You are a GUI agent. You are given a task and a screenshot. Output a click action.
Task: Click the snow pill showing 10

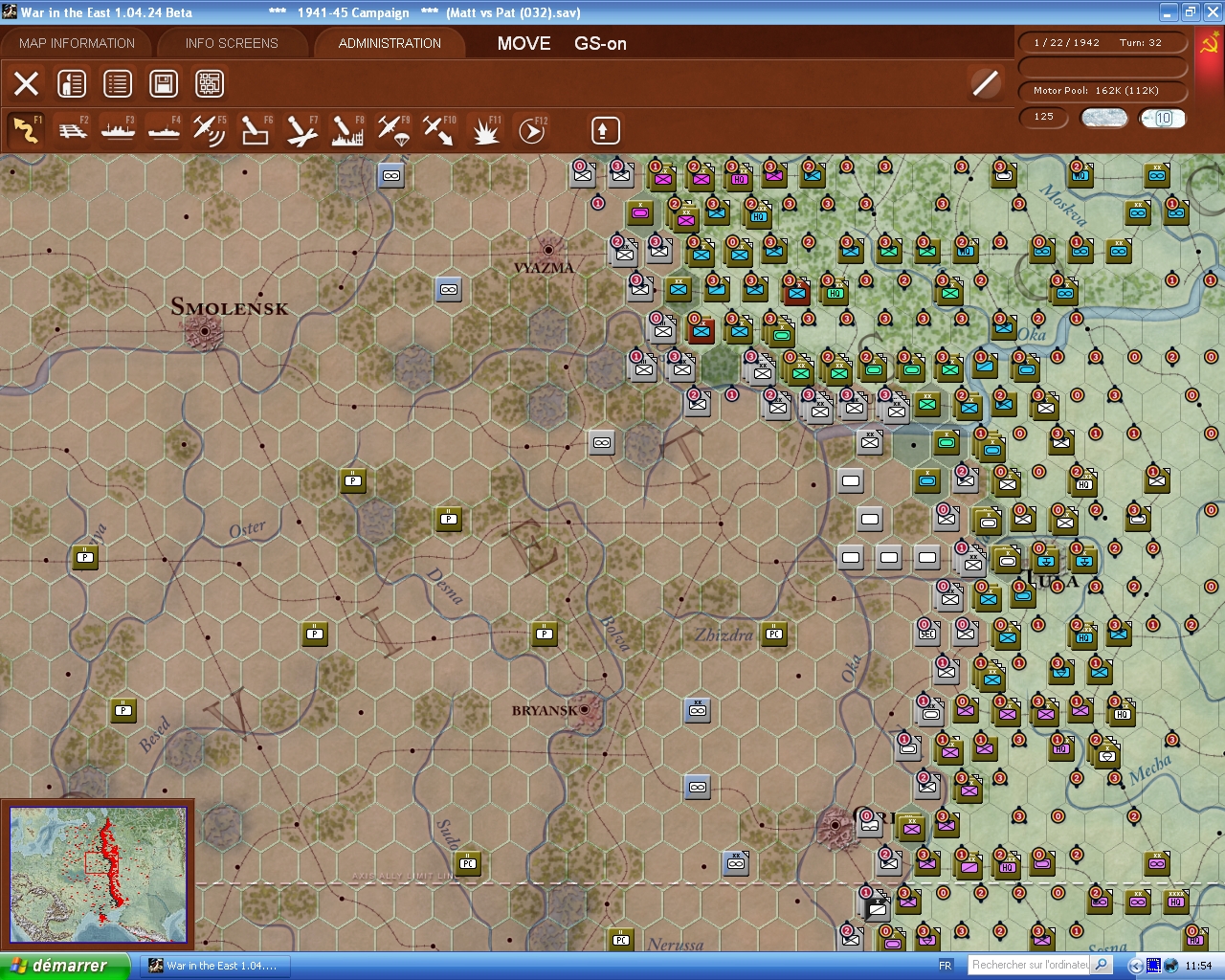point(1163,118)
